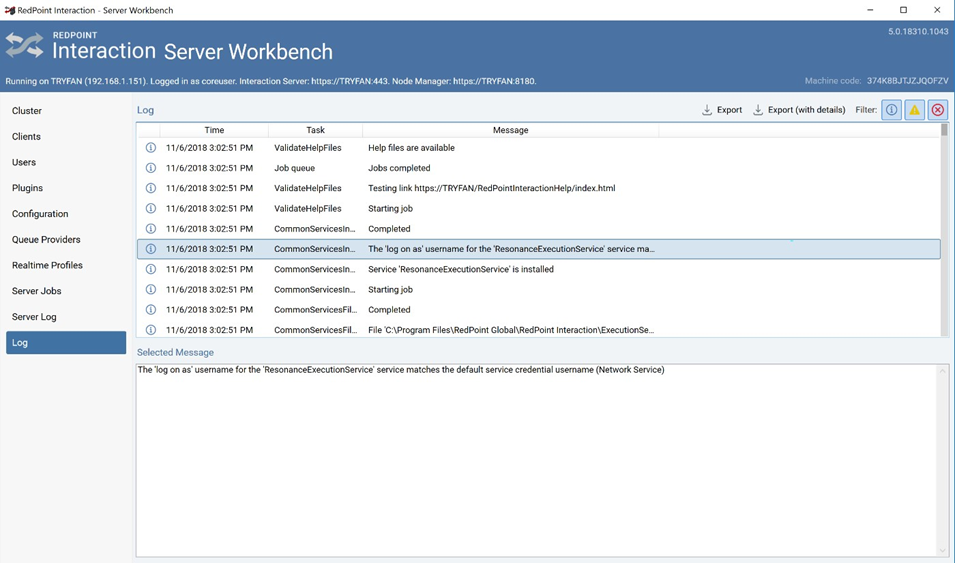Viewport: 955px width, 563px height.
Task: Switch to the Server Jobs page
Action: (x=37, y=291)
